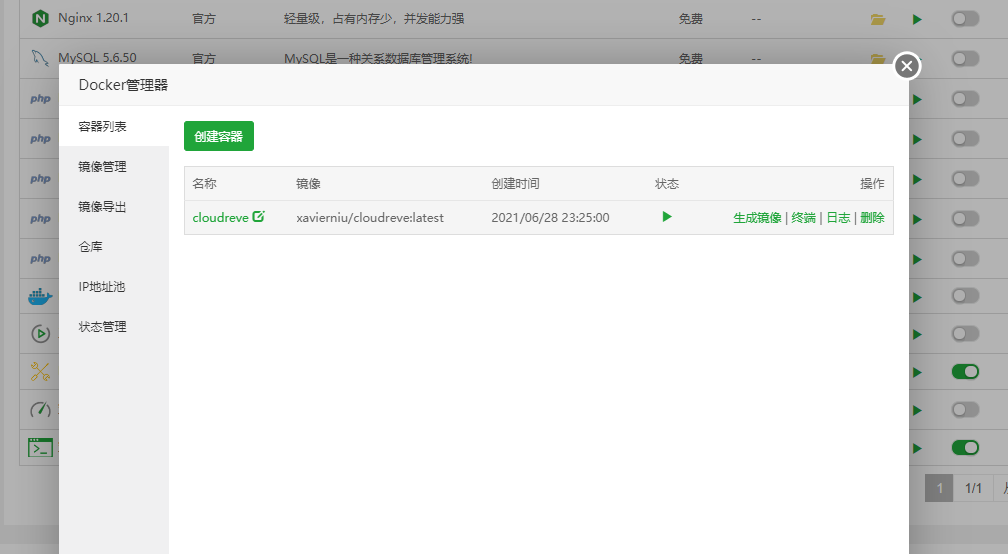Open the 镜像导出 tab
Image resolution: width=1008 pixels, height=554 pixels.
pyautogui.click(x=114, y=206)
